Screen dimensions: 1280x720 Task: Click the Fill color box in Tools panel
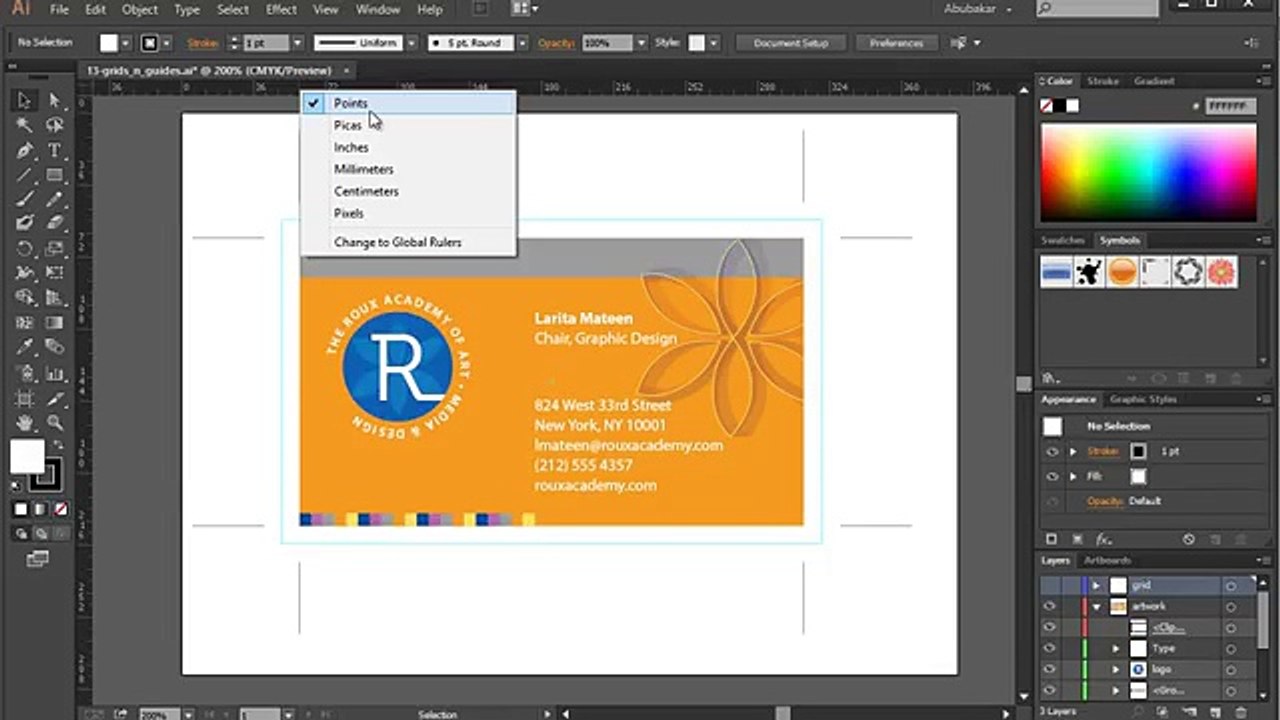(27, 457)
